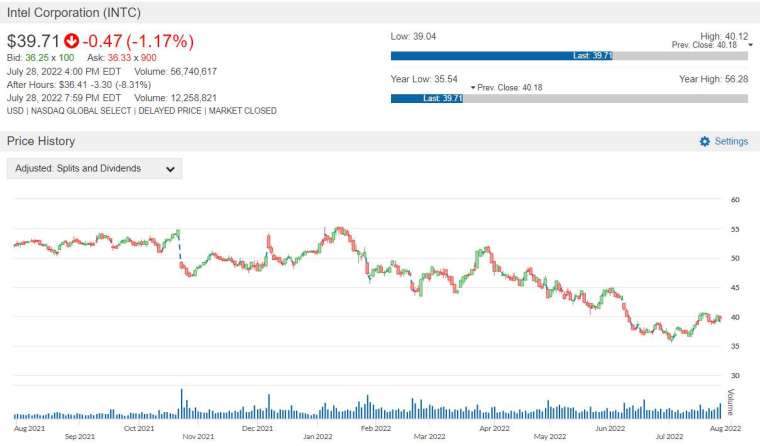Click the day range Last 39.71 bar
Screen dimensions: 760x446
coord(502,56)
